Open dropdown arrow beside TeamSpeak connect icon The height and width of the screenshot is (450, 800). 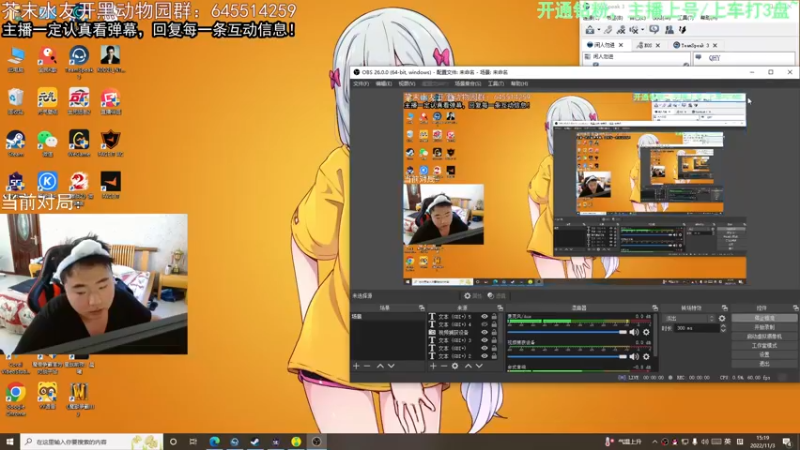tap(599, 30)
